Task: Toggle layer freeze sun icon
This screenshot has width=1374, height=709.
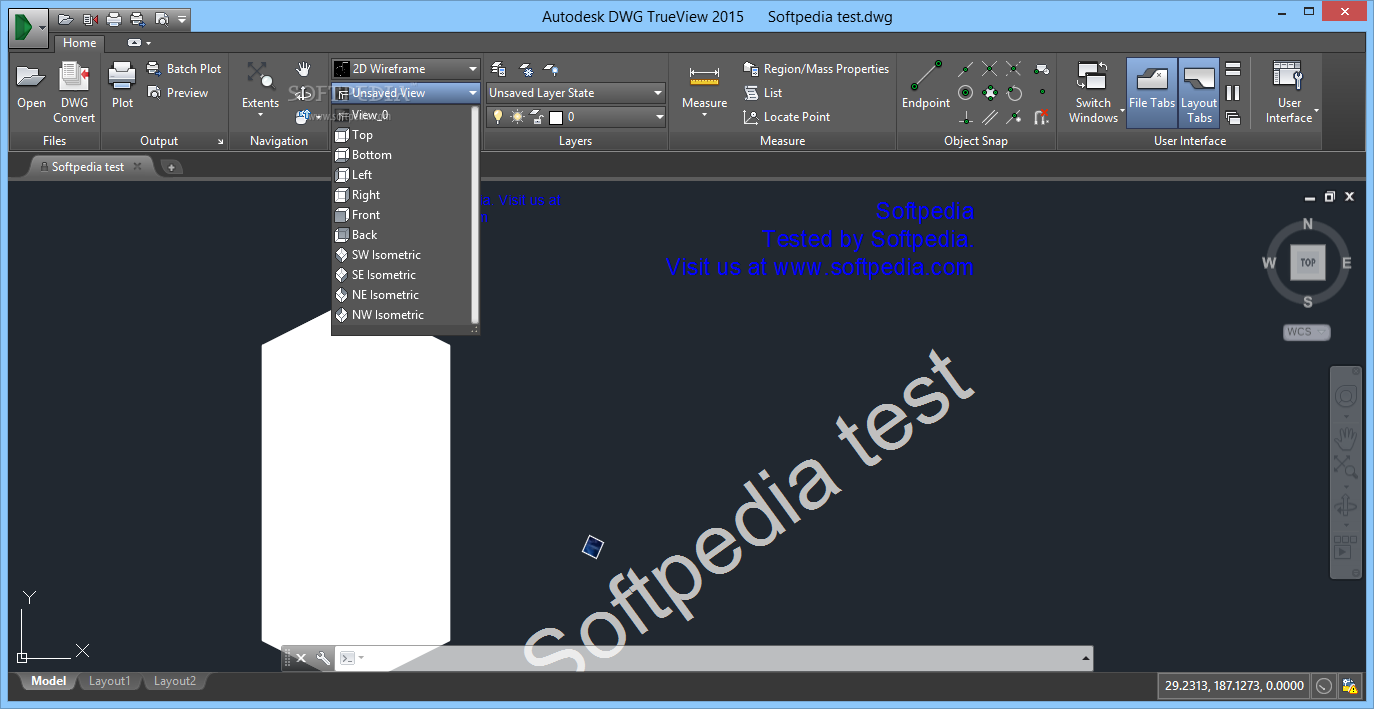Action: click(x=517, y=117)
